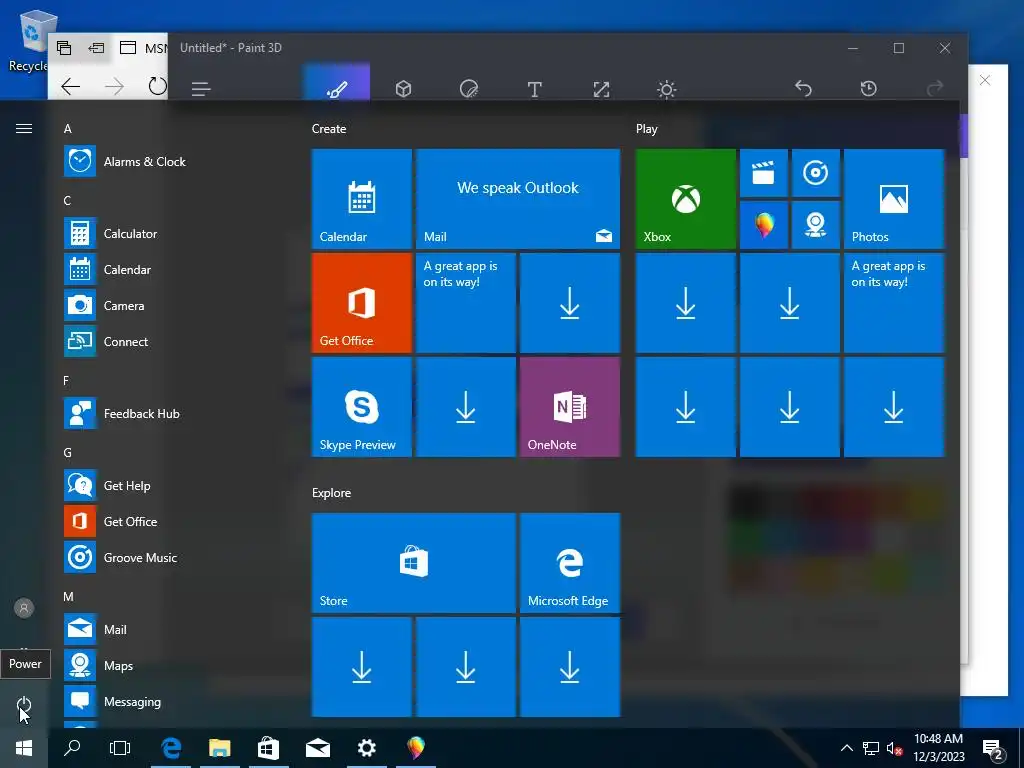Click the 'Play' tile group heading
The image size is (1024, 768).
click(x=647, y=129)
